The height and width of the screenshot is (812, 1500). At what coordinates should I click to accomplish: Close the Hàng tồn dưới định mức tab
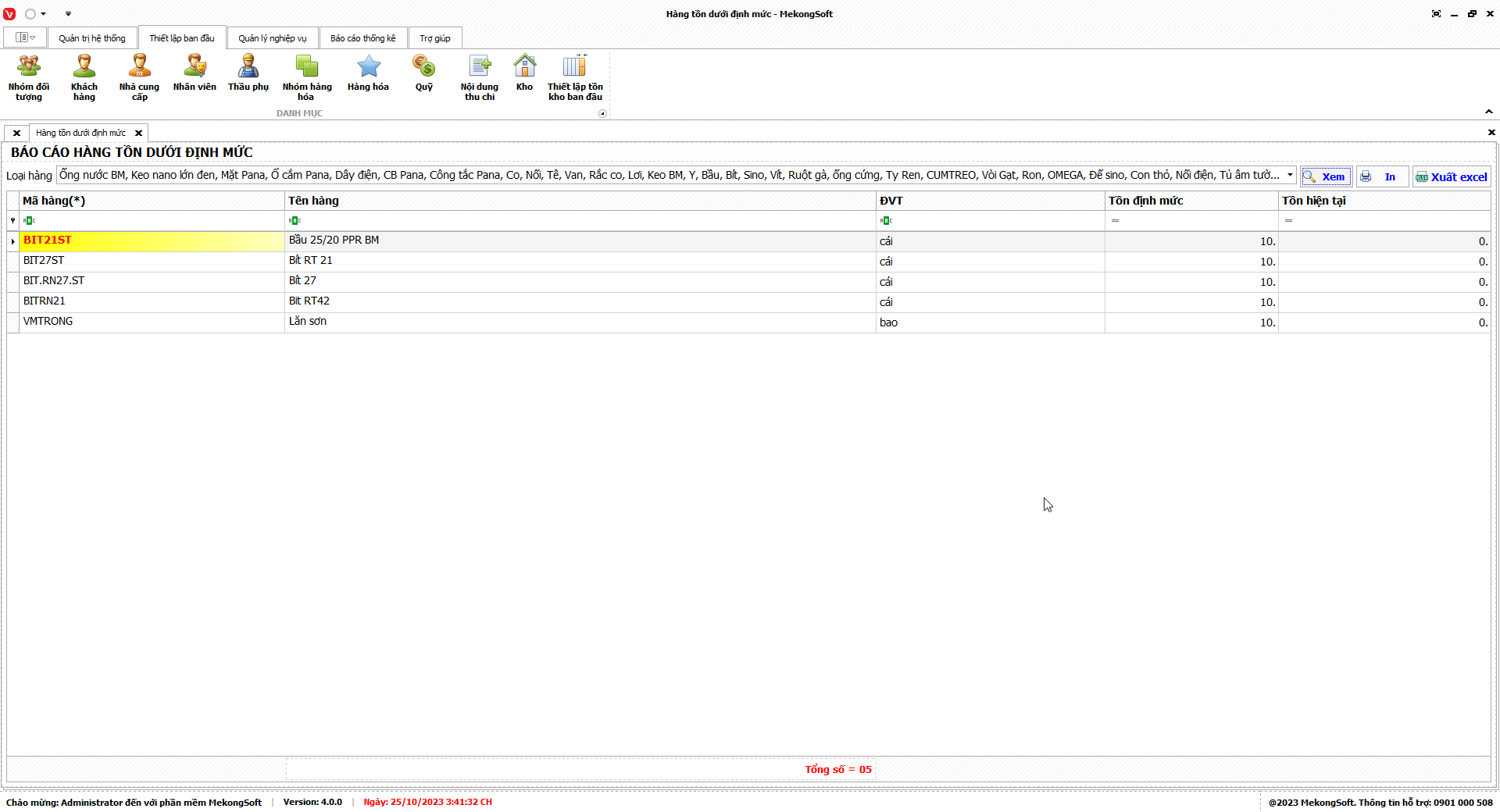pos(138,134)
